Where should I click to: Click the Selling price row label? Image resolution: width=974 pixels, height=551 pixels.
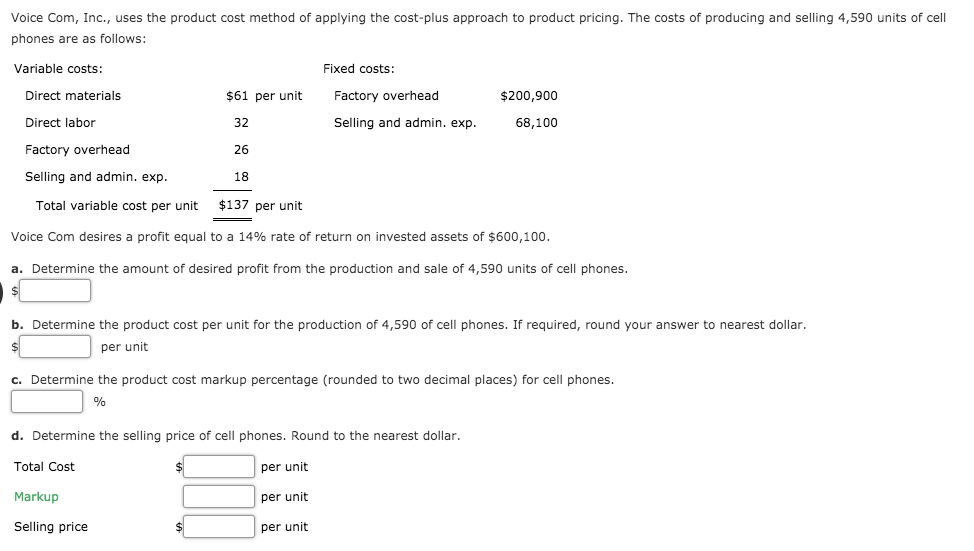coord(51,527)
